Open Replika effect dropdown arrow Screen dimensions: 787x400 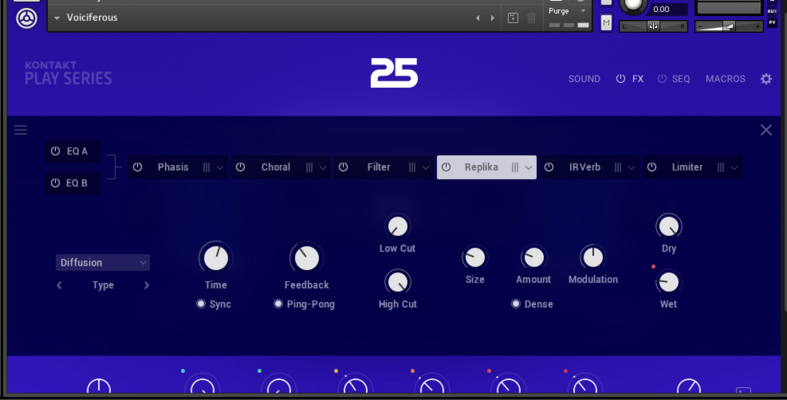(529, 168)
